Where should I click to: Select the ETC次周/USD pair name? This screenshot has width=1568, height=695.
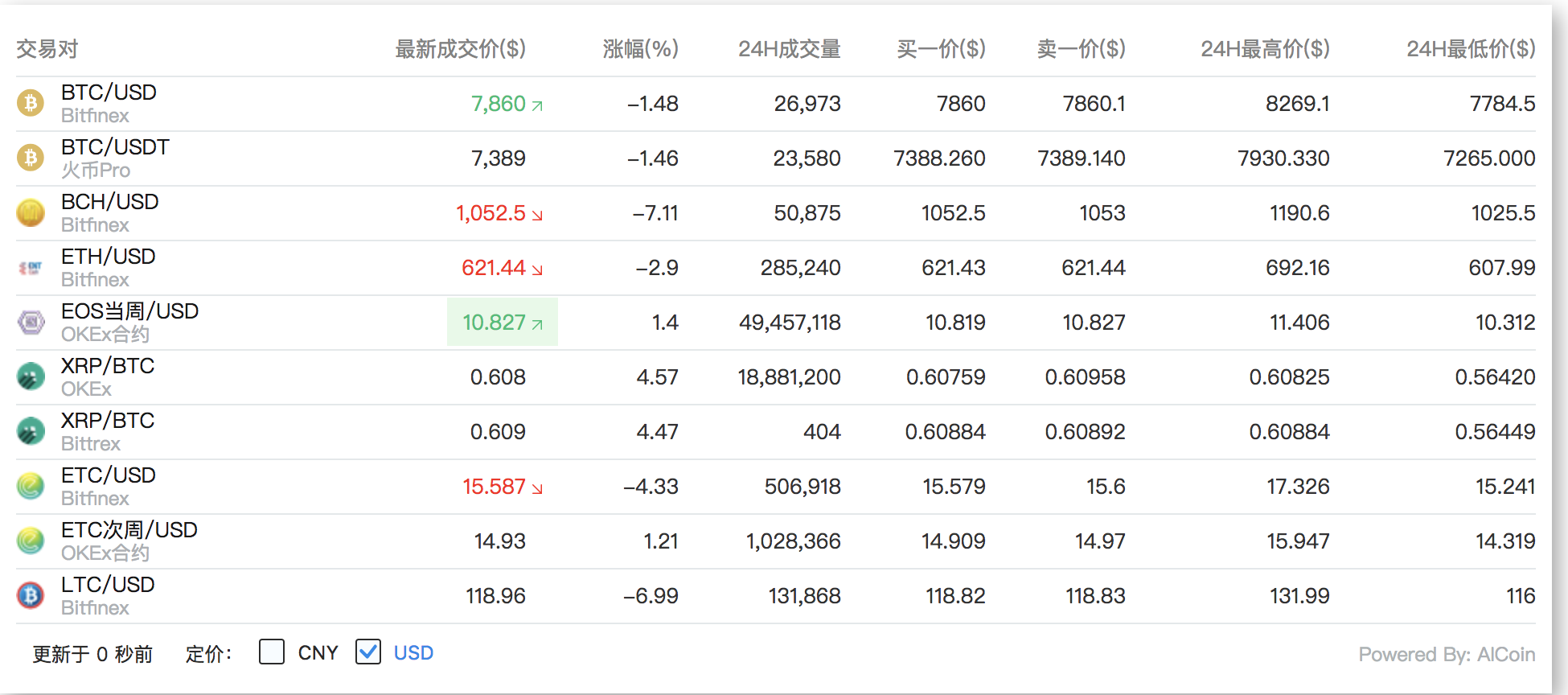point(129,530)
